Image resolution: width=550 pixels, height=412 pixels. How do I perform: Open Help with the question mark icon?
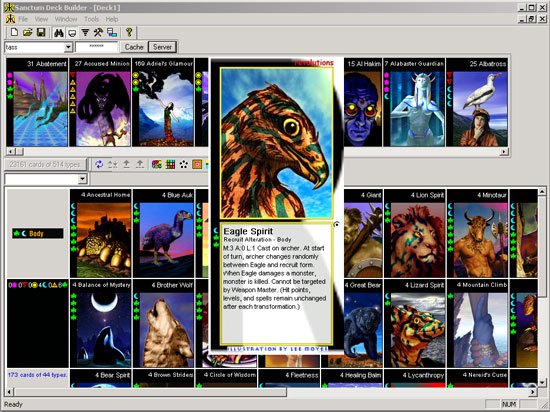pyautogui.click(x=129, y=33)
